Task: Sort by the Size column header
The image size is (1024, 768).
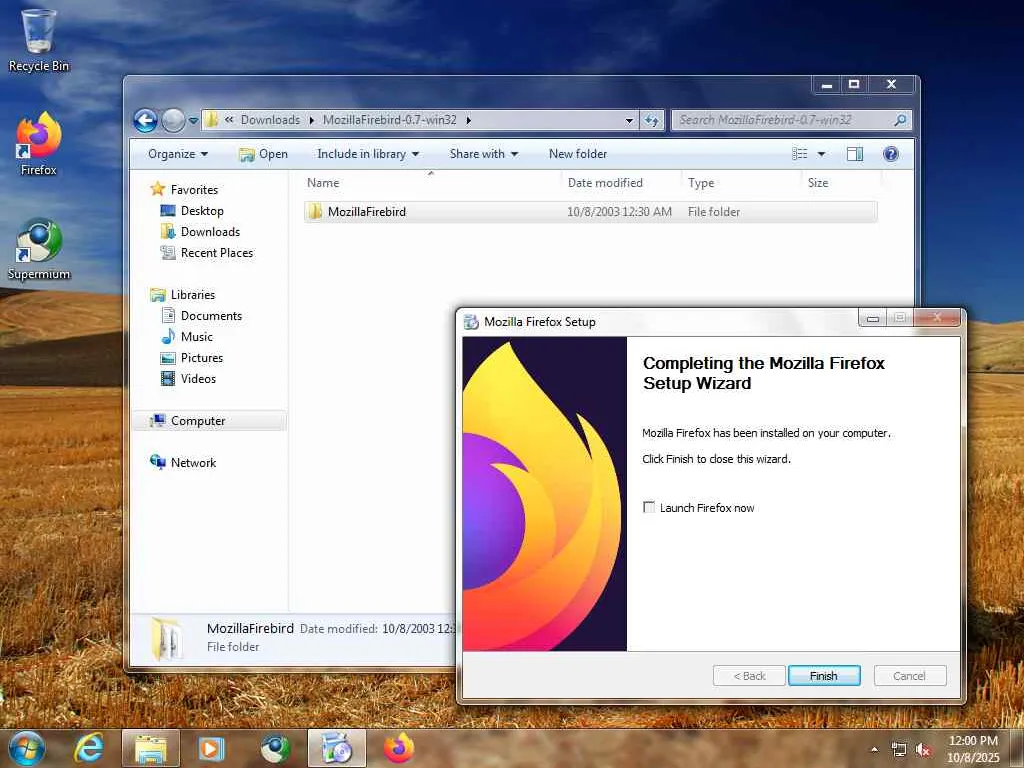Action: click(x=841, y=183)
